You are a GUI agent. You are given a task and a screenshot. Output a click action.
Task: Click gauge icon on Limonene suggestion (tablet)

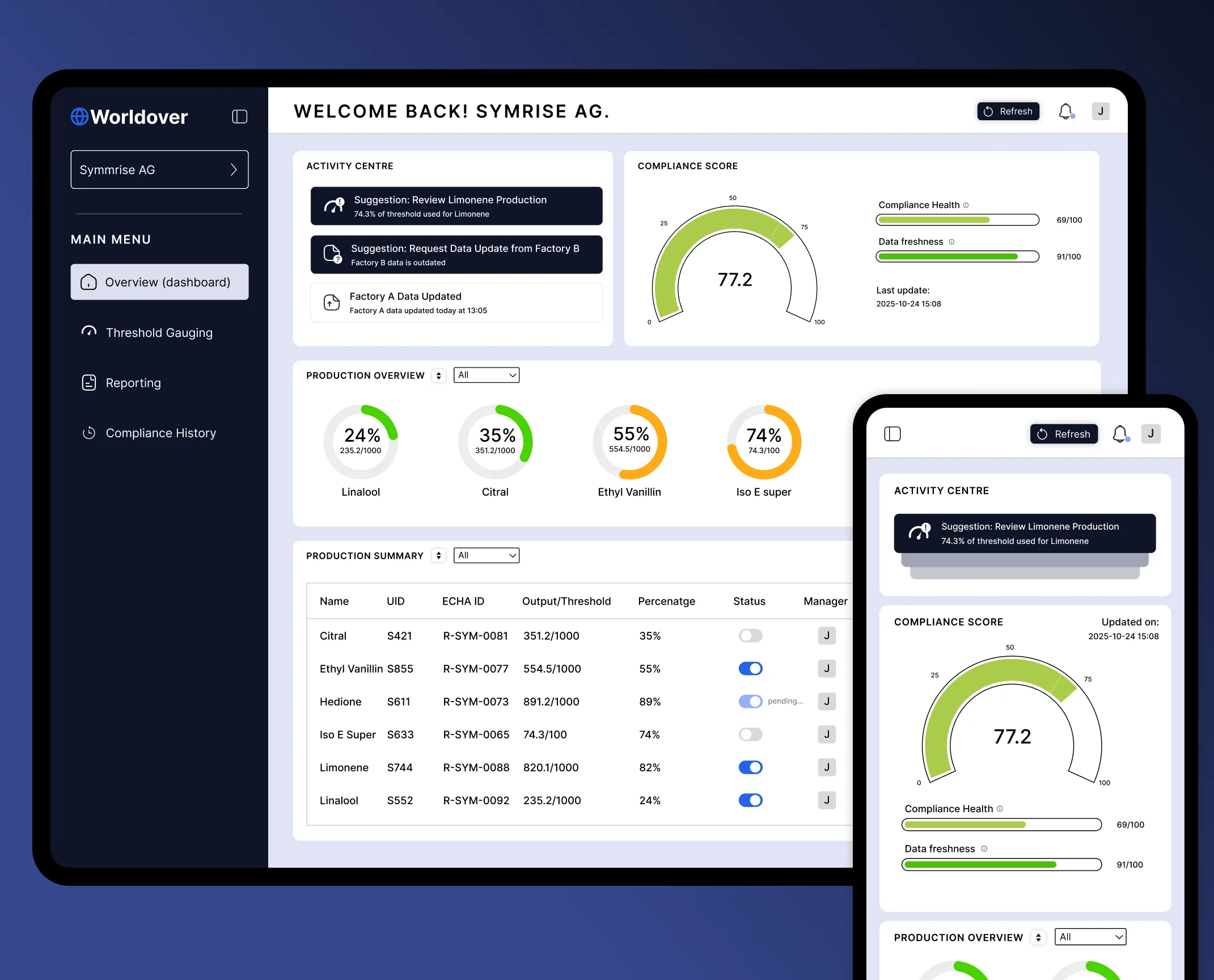pos(334,205)
